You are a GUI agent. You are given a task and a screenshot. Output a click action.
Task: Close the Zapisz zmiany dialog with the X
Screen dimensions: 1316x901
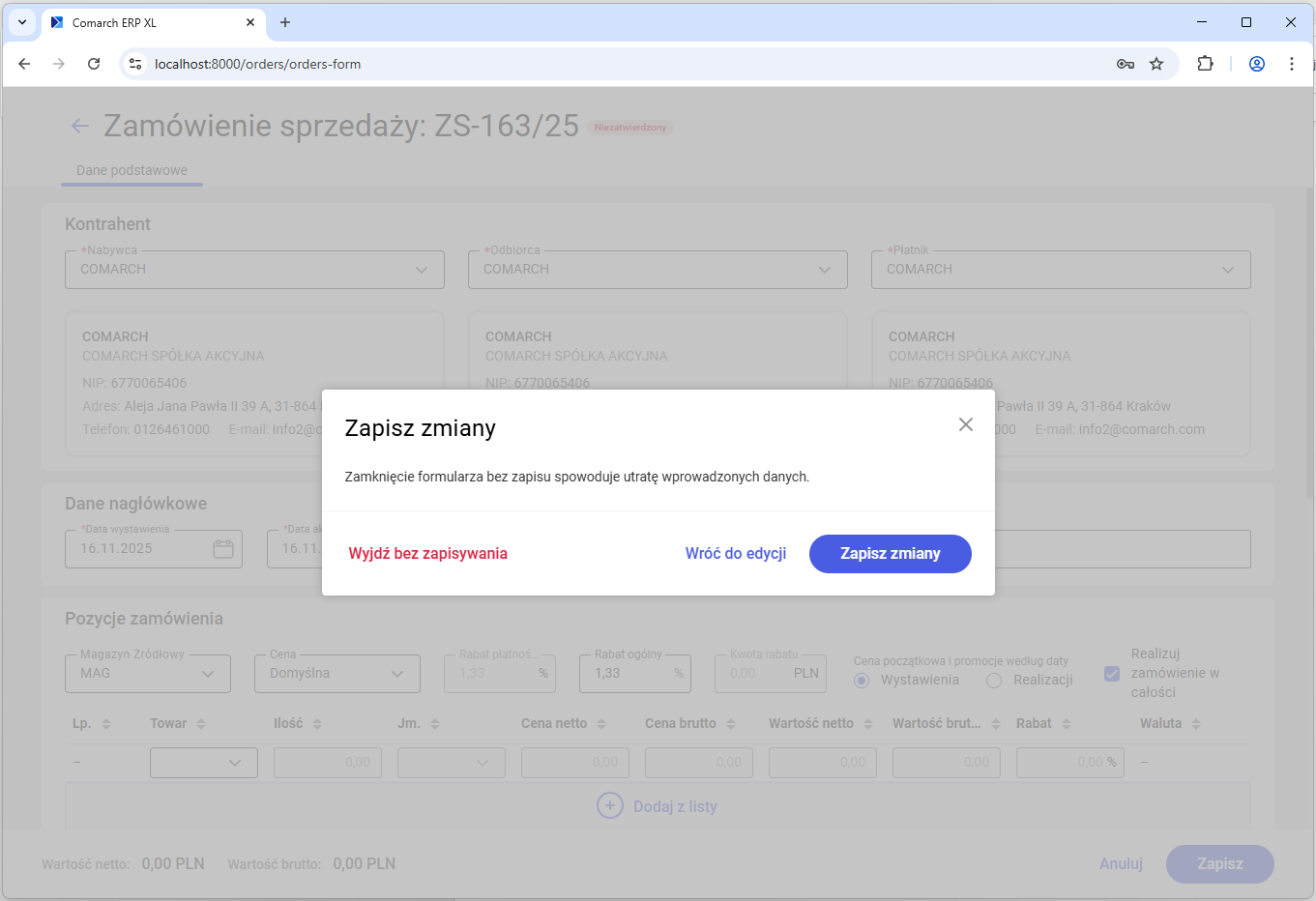coord(965,424)
